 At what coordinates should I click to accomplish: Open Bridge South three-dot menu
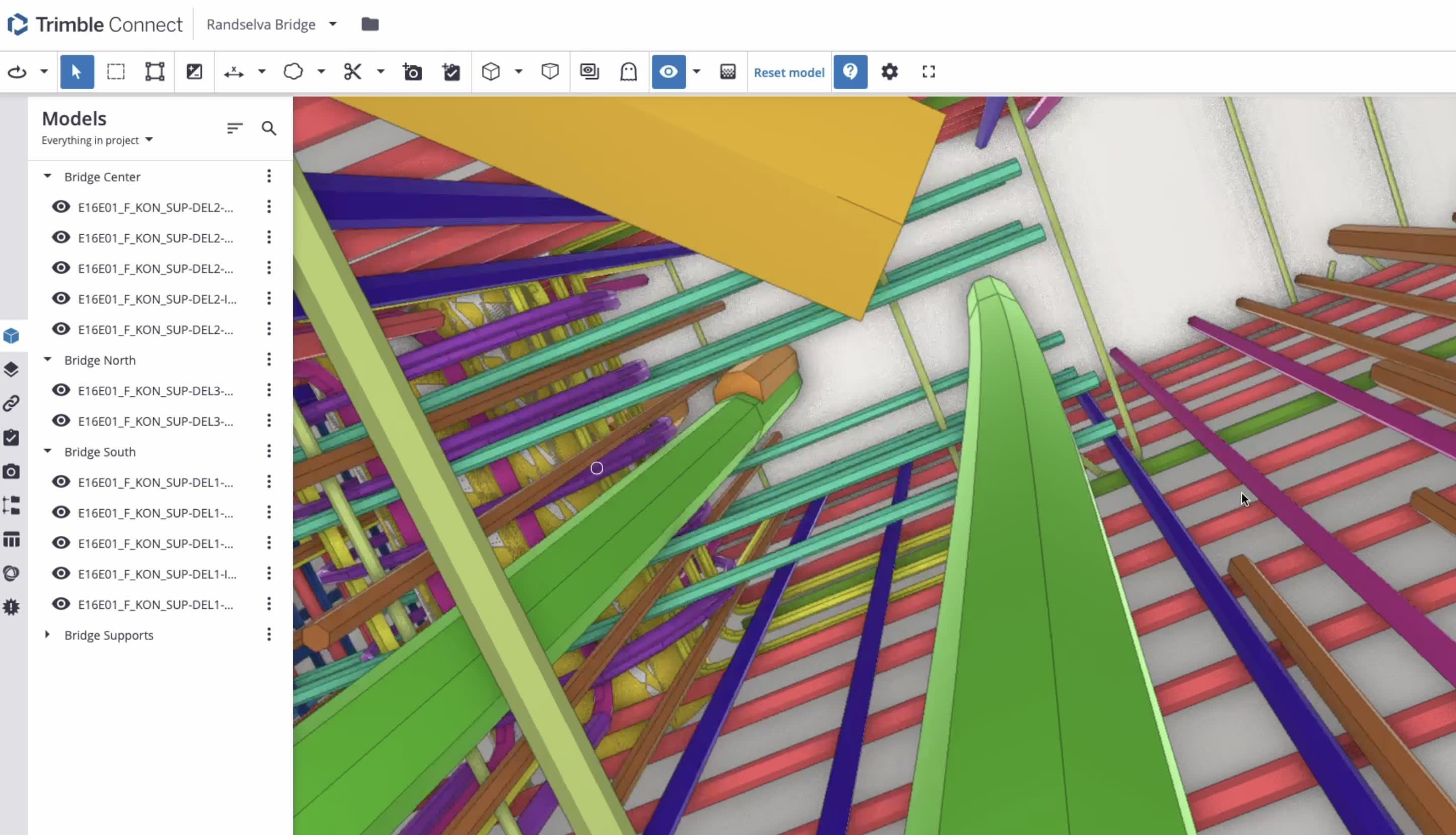269,451
